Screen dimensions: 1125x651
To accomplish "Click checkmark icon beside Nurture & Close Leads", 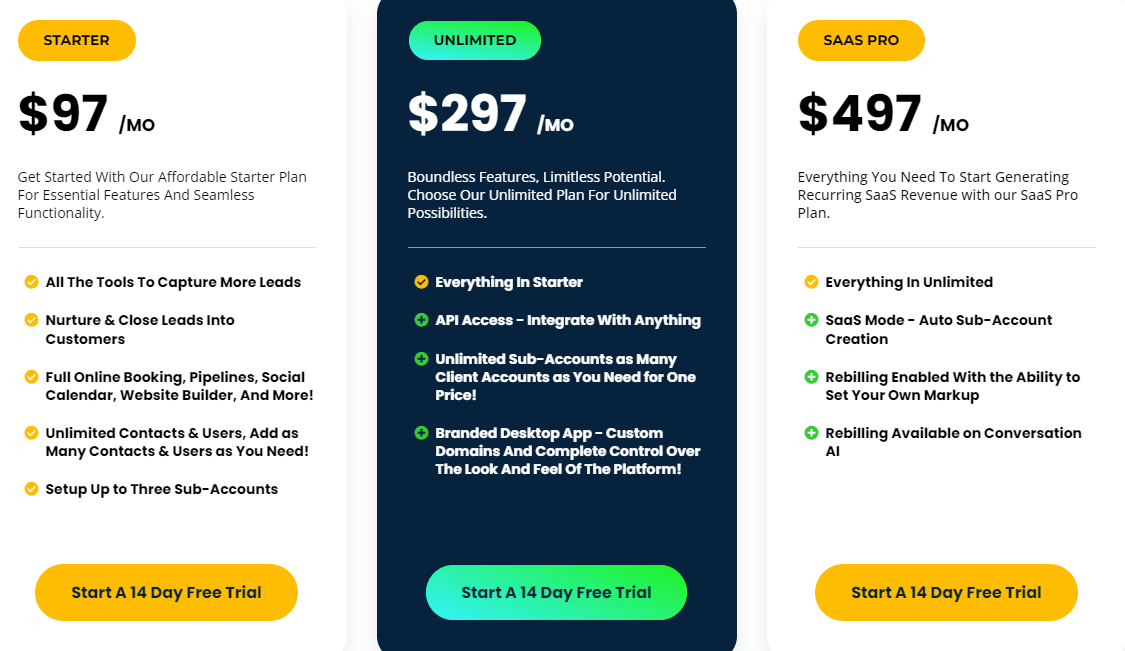I will tap(32, 319).
